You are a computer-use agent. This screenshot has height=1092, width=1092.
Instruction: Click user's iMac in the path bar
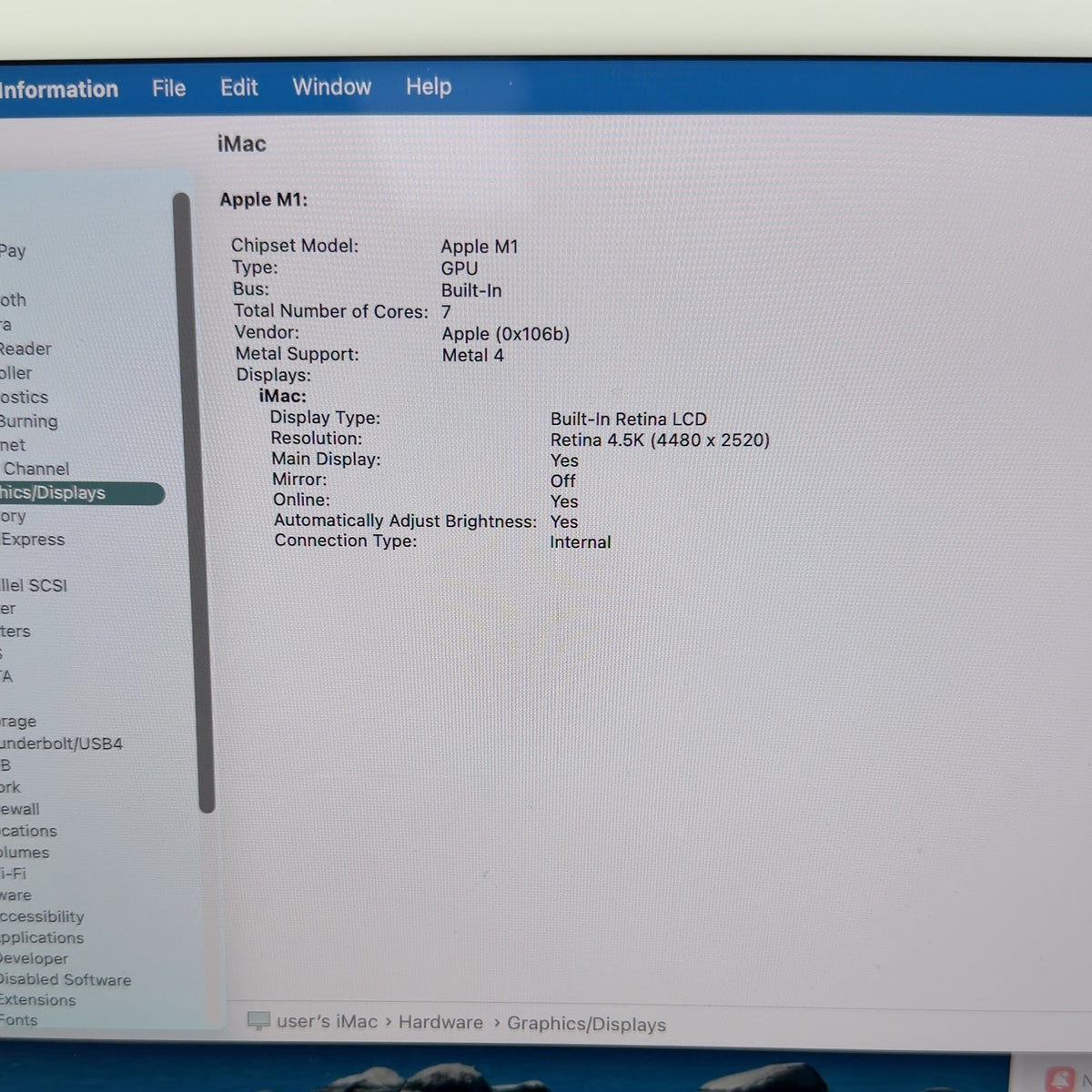(x=327, y=1021)
